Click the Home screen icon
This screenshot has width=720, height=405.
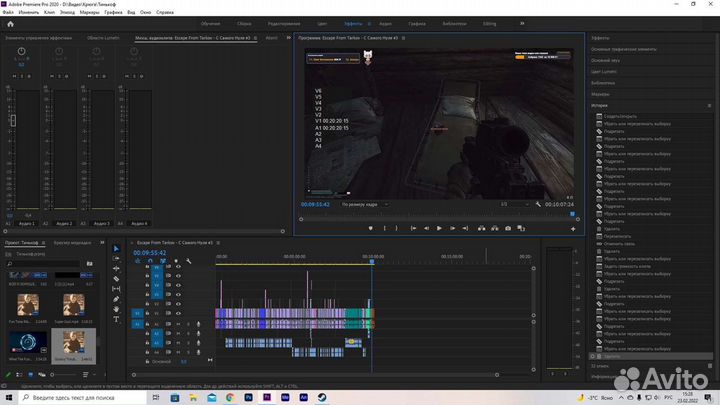coord(10,24)
